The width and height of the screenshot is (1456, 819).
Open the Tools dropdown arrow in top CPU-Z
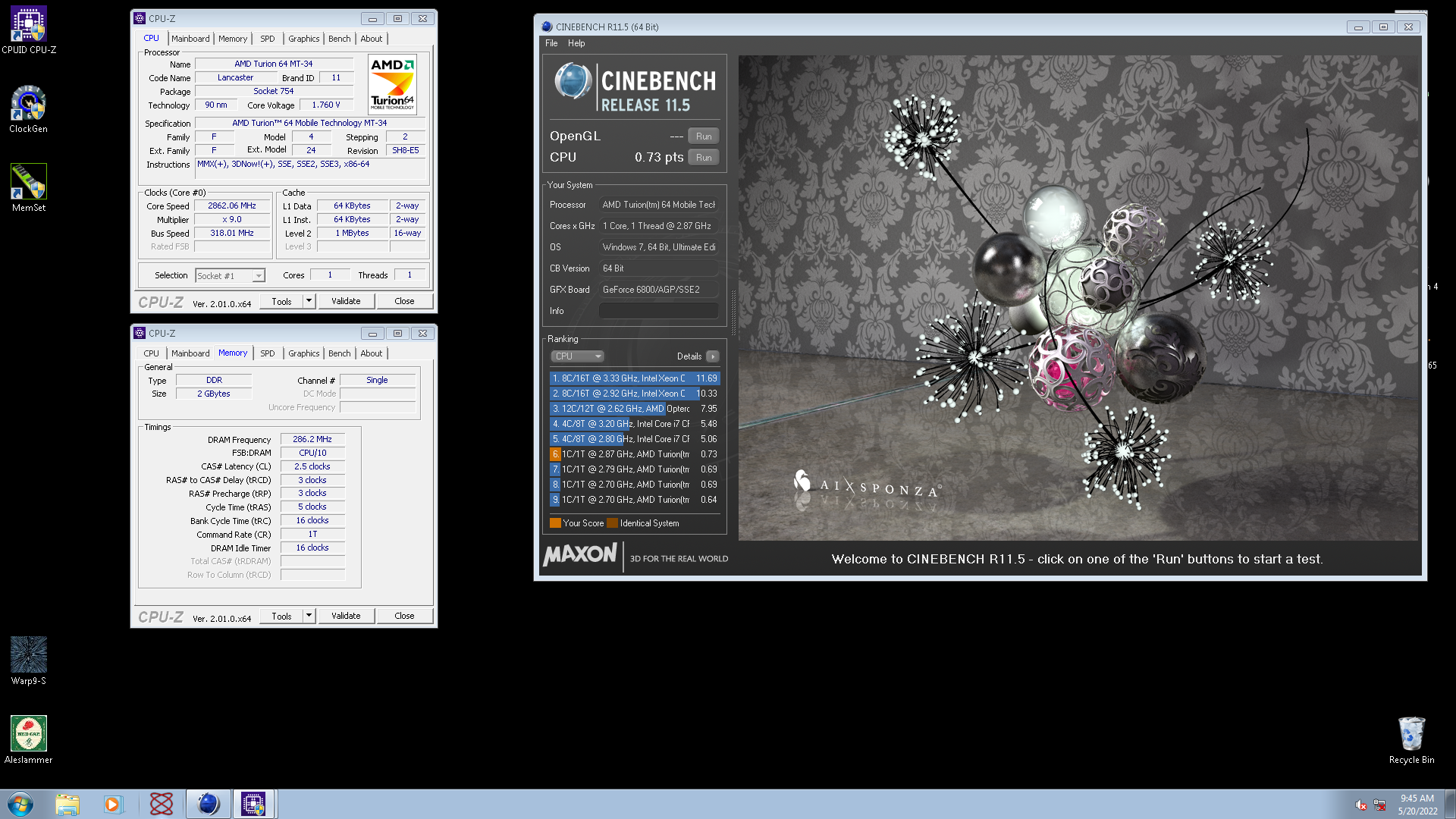pyautogui.click(x=309, y=301)
